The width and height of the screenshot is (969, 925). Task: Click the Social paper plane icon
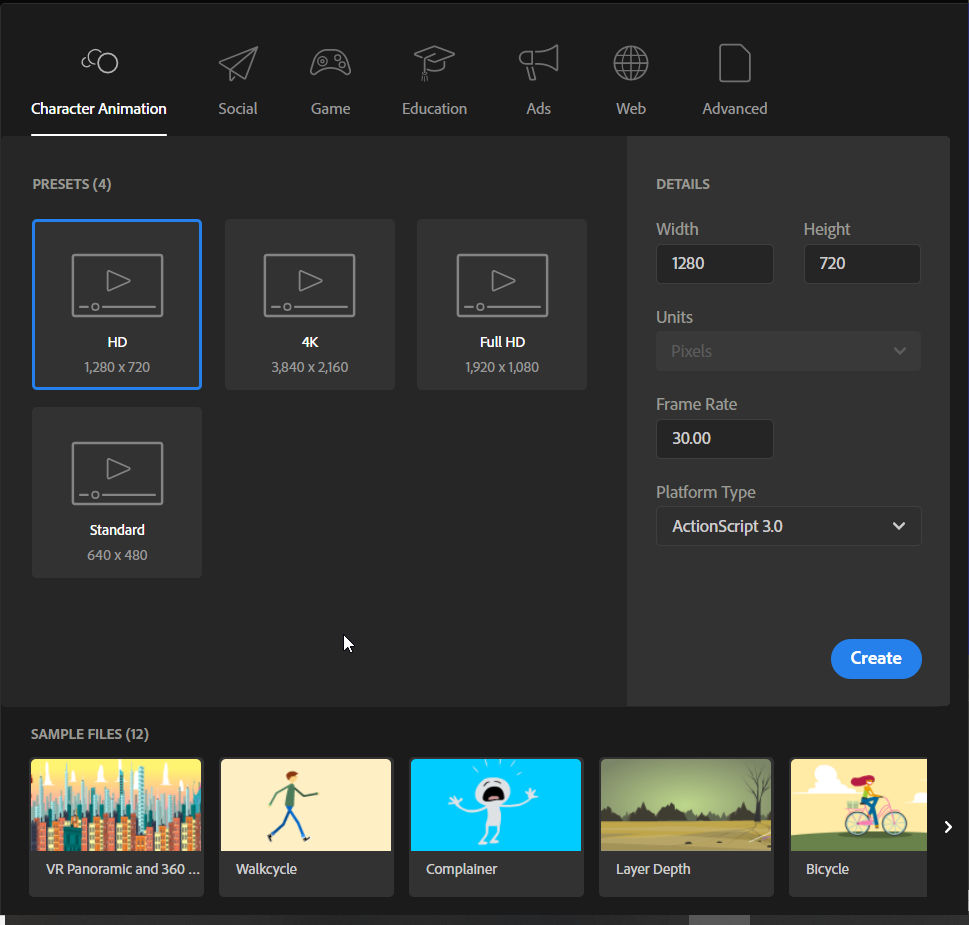tap(237, 62)
